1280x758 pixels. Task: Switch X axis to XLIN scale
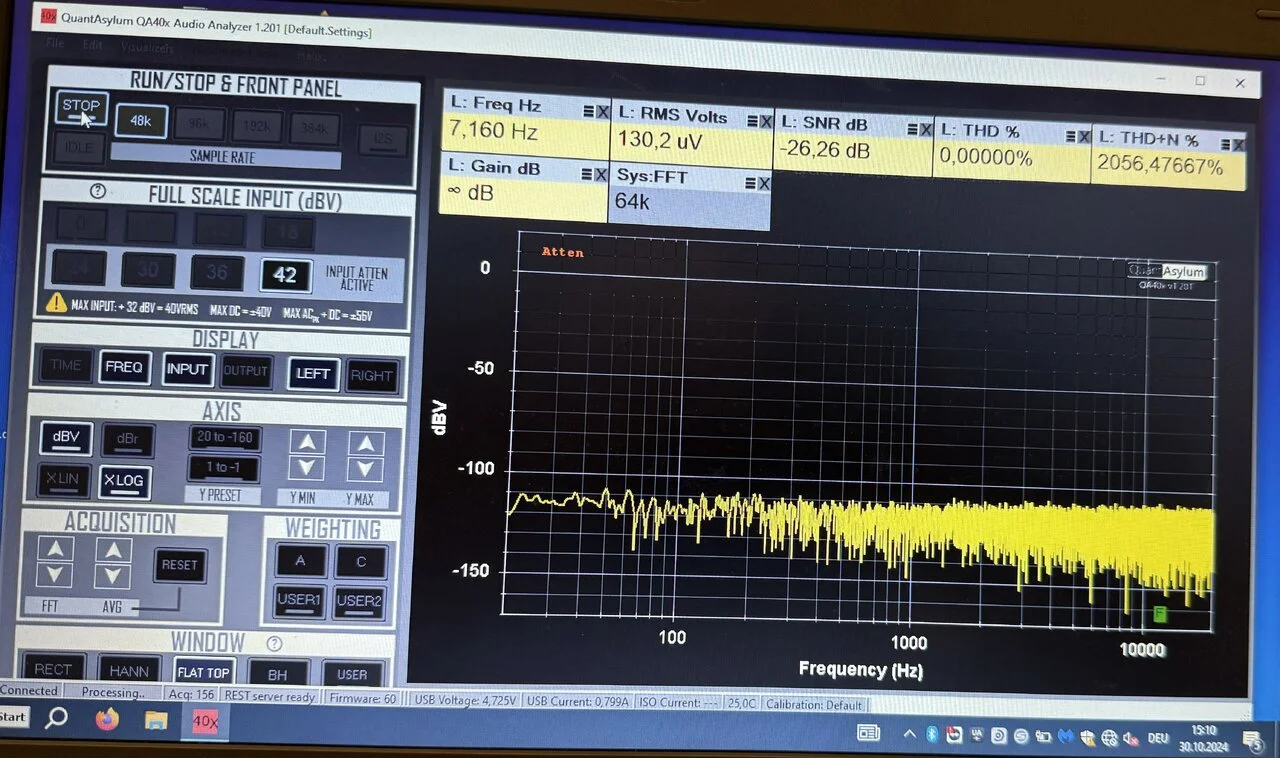64,480
